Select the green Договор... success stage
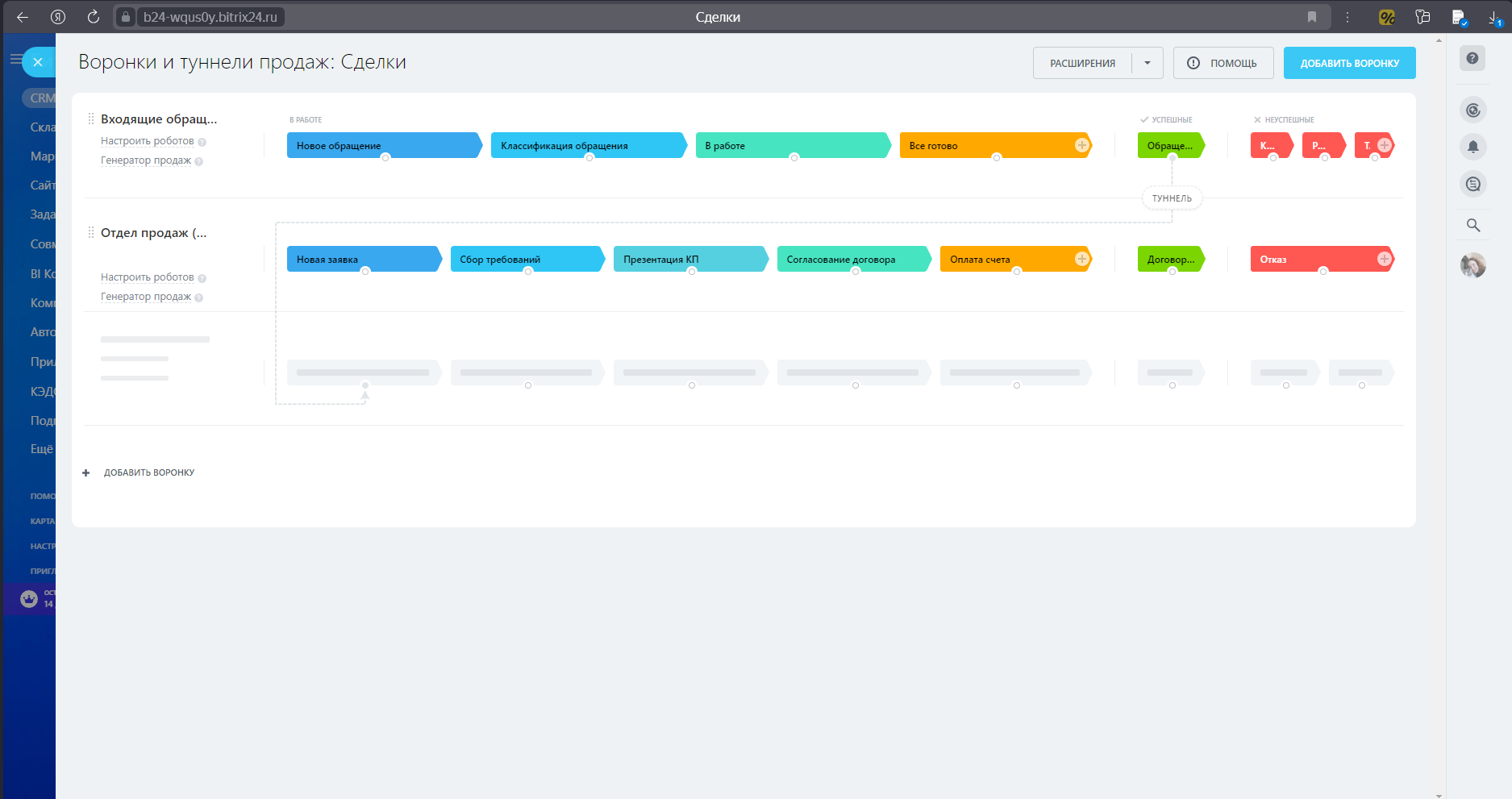1512x799 pixels. pos(1171,259)
